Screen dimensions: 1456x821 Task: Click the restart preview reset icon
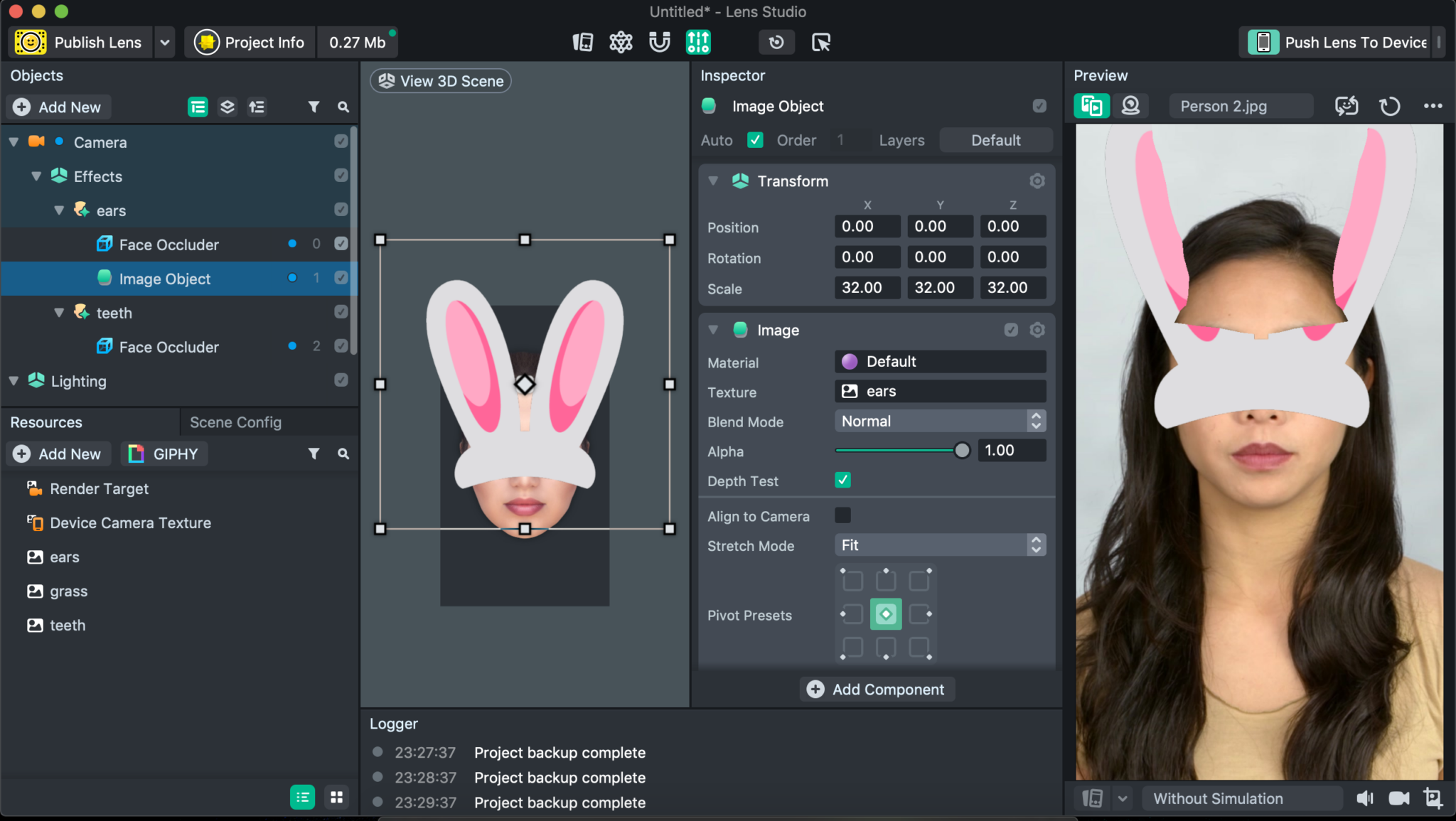1388,105
